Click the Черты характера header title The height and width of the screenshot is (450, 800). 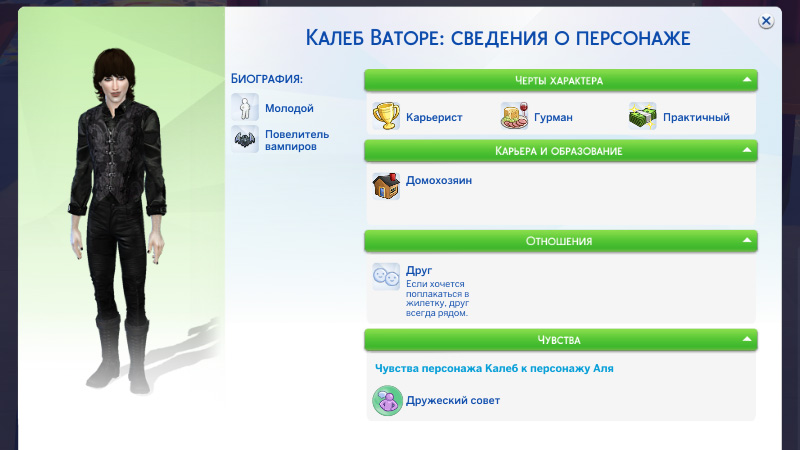click(x=559, y=81)
